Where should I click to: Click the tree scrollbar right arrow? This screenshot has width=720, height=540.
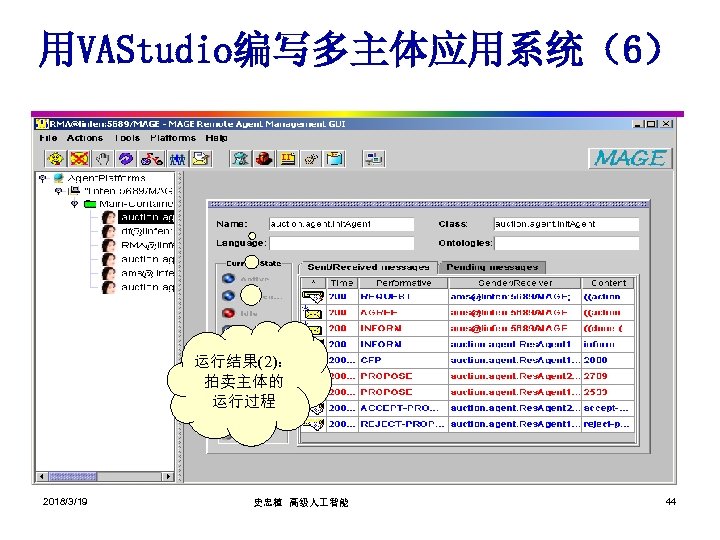click(169, 476)
